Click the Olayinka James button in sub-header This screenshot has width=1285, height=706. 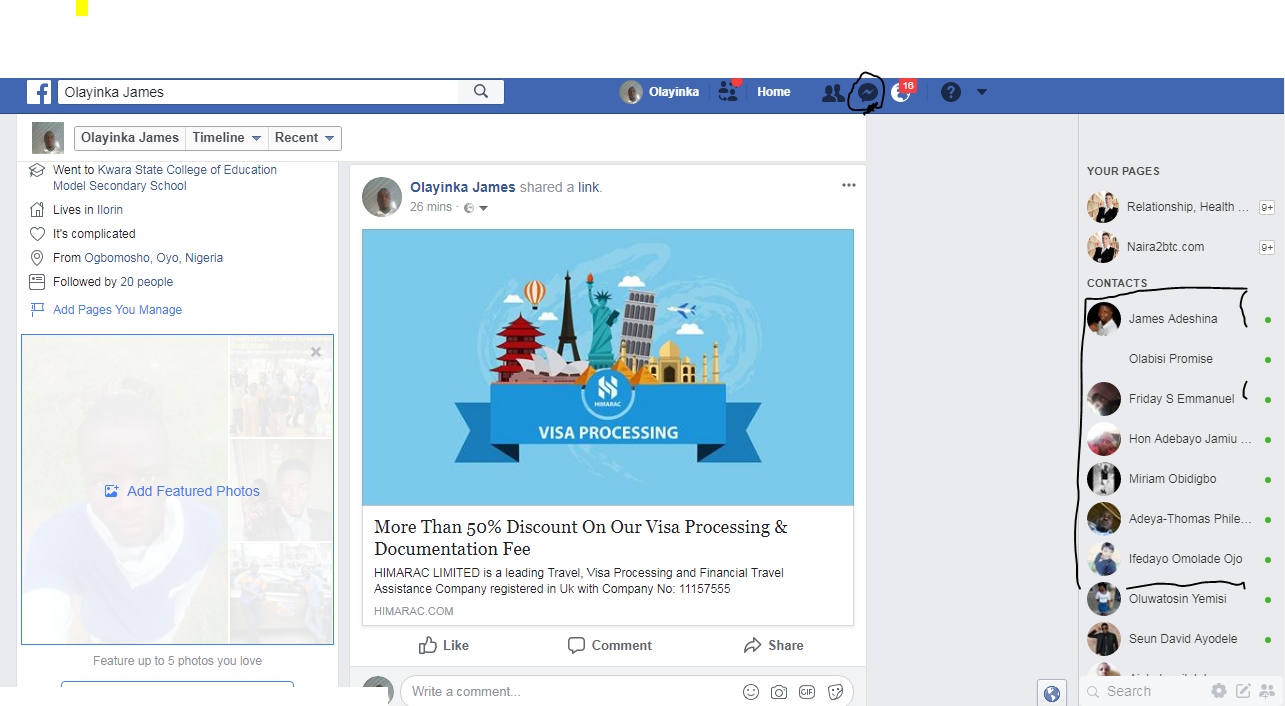click(x=130, y=138)
